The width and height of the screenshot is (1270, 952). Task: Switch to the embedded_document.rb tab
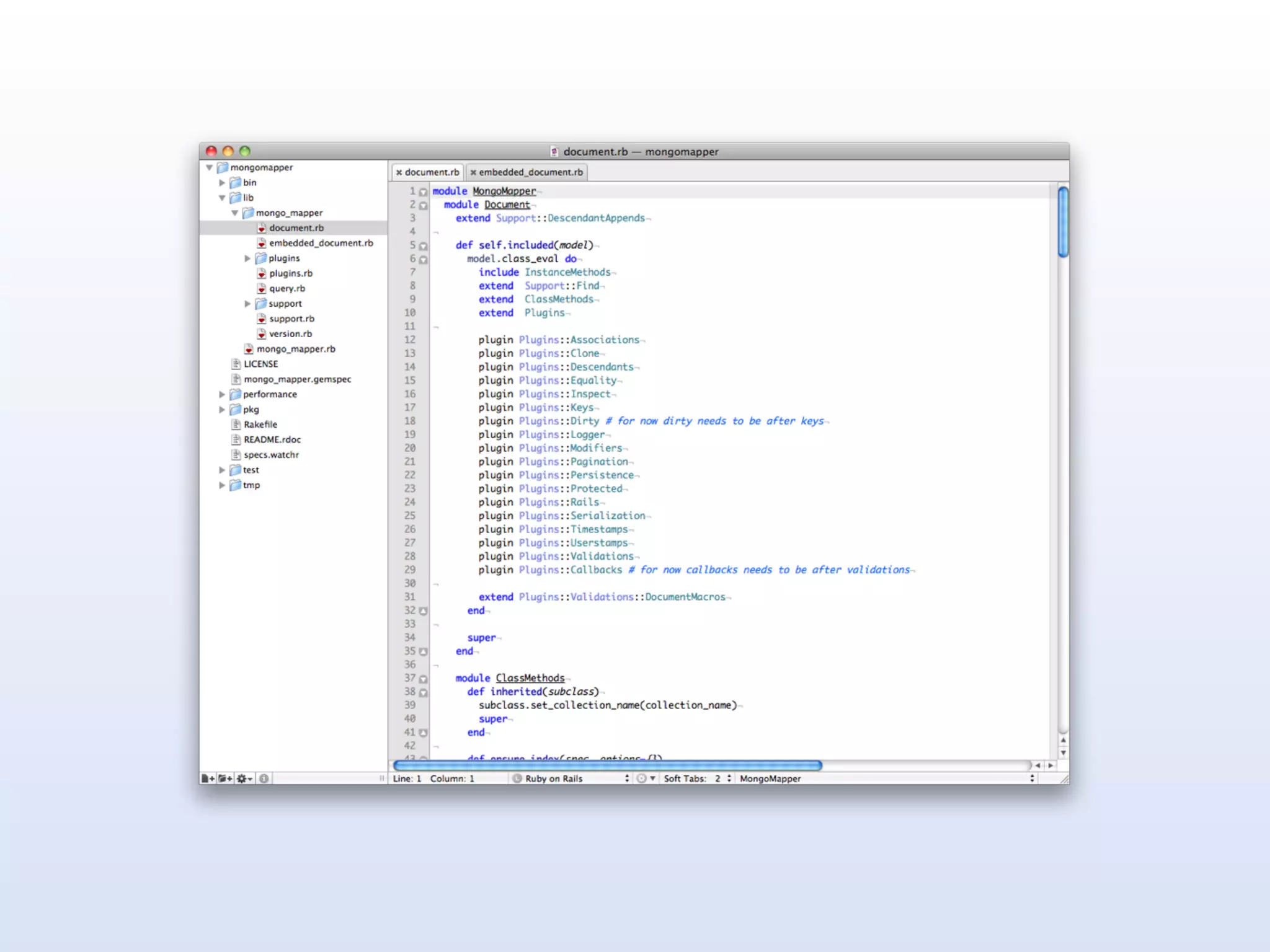[530, 172]
